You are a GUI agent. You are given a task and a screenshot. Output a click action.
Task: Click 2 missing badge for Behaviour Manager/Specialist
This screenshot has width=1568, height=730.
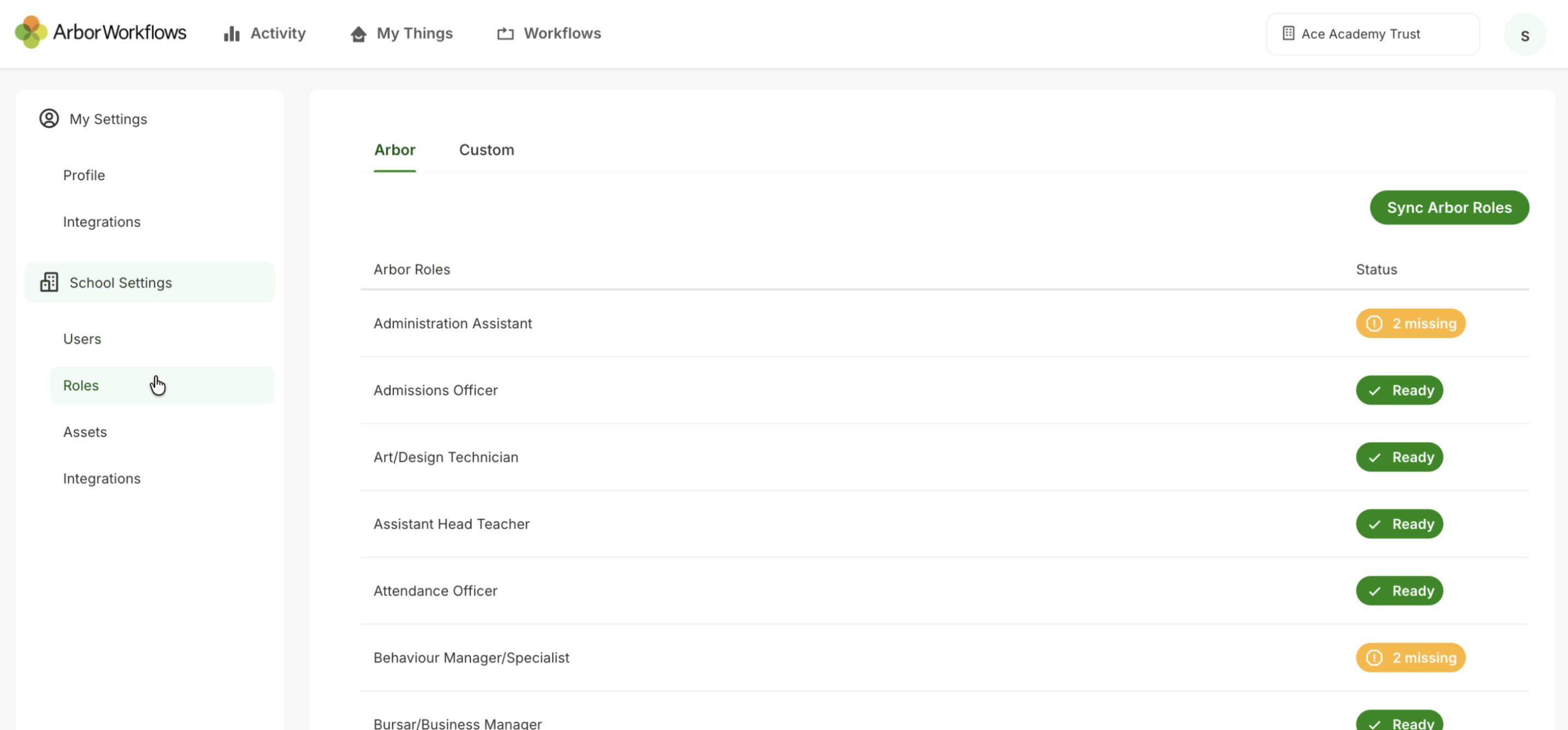(1410, 657)
